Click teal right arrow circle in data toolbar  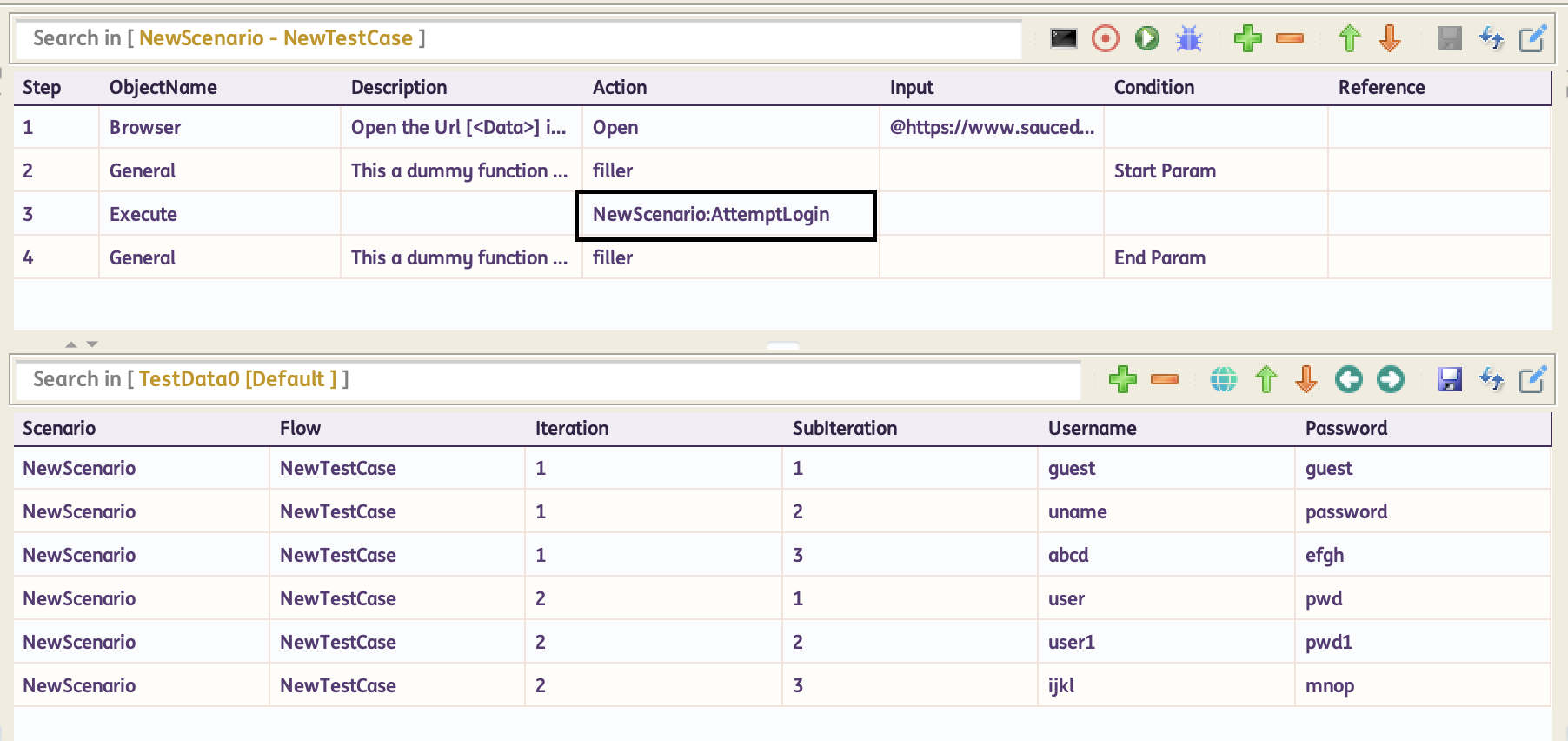click(x=1391, y=379)
